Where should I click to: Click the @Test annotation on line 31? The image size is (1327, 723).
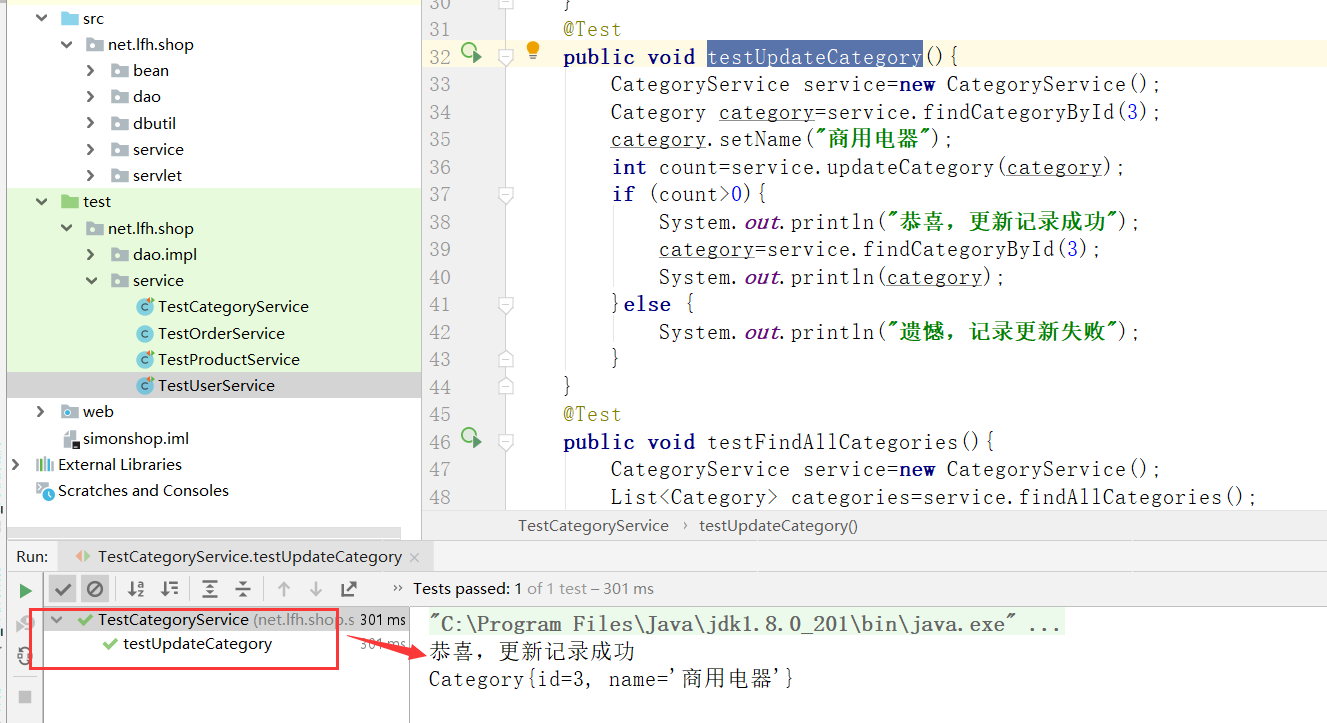coord(592,30)
